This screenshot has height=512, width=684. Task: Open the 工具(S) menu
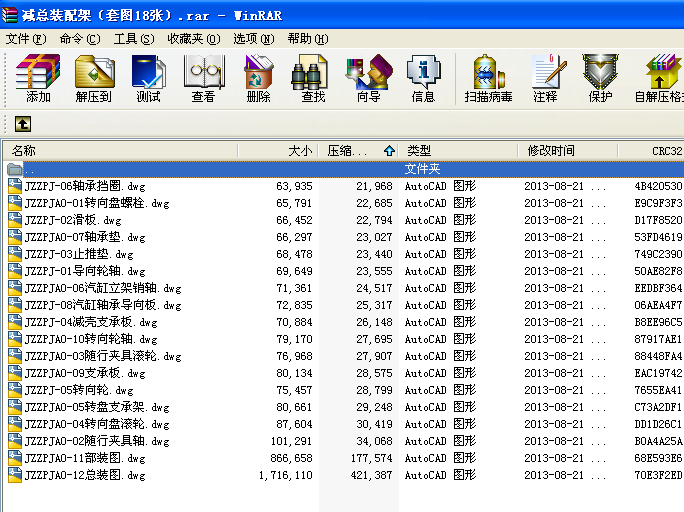point(134,39)
